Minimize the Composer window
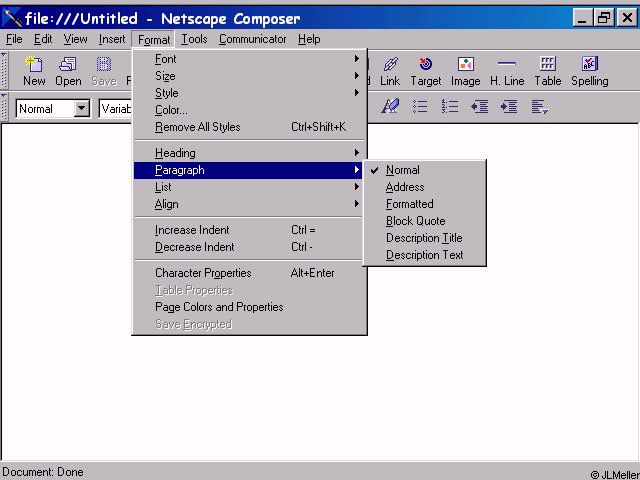The height and width of the screenshot is (480, 640). coord(582,18)
